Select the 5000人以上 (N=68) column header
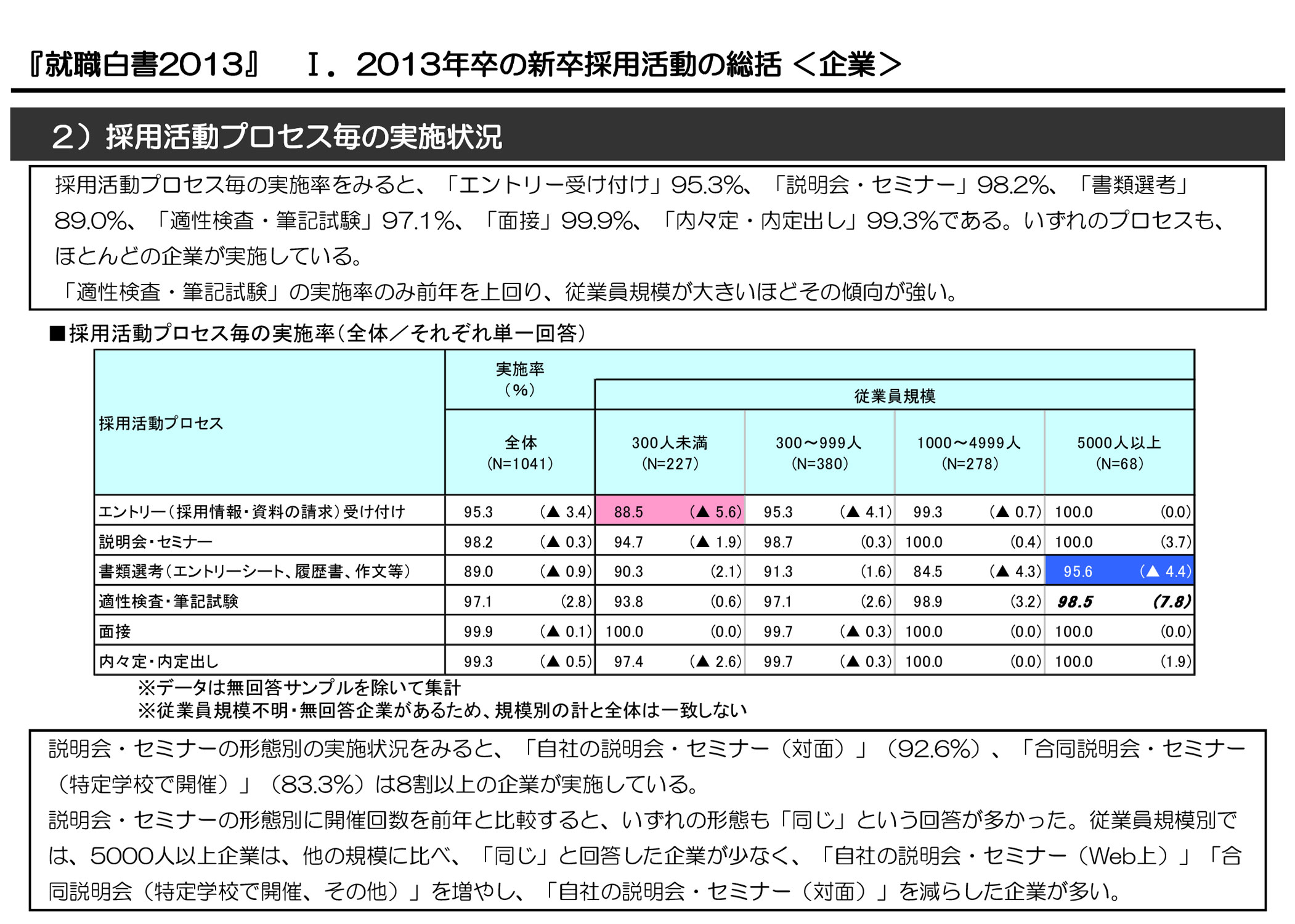 (x=1119, y=453)
